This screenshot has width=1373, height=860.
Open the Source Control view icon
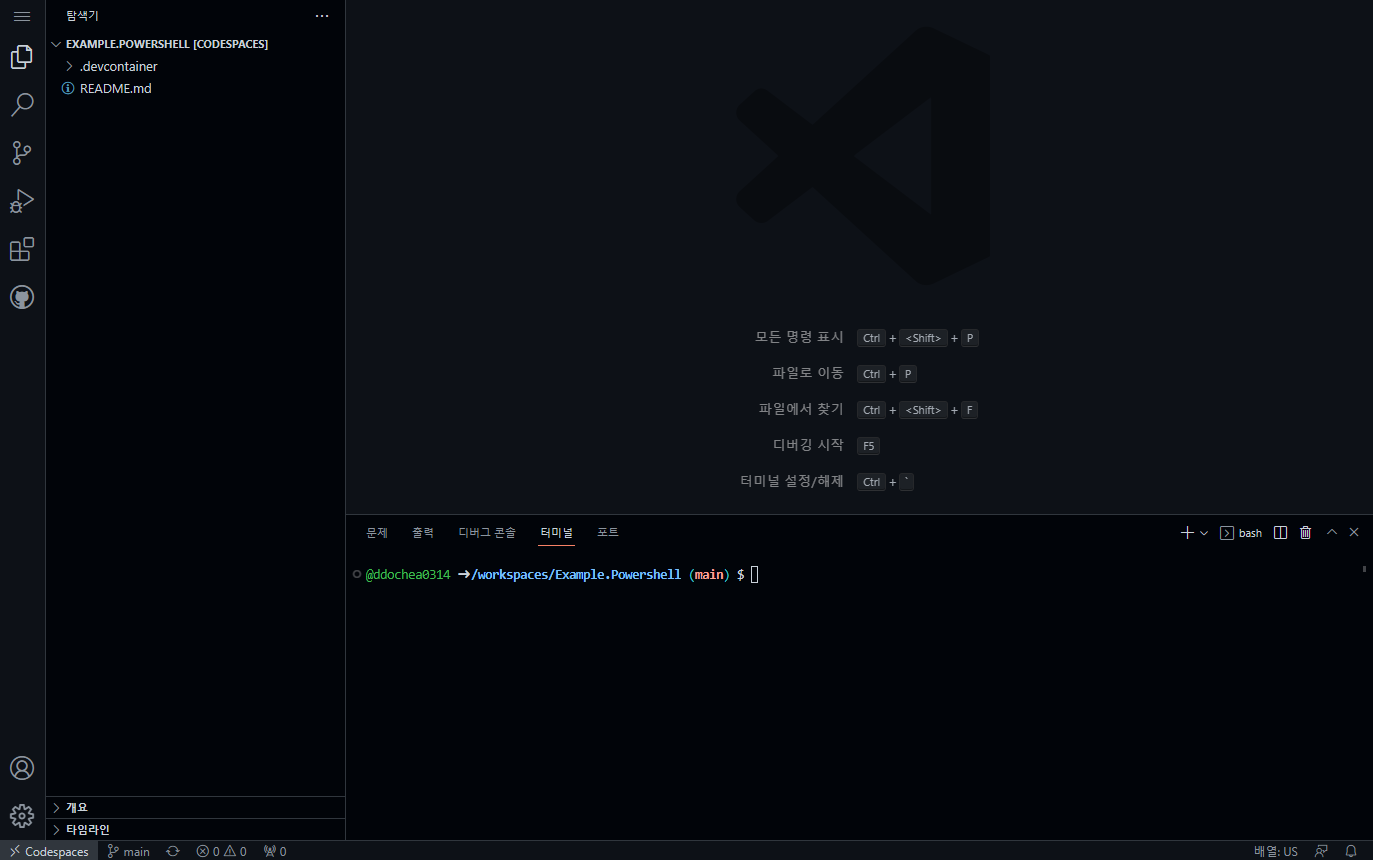tap(22, 153)
